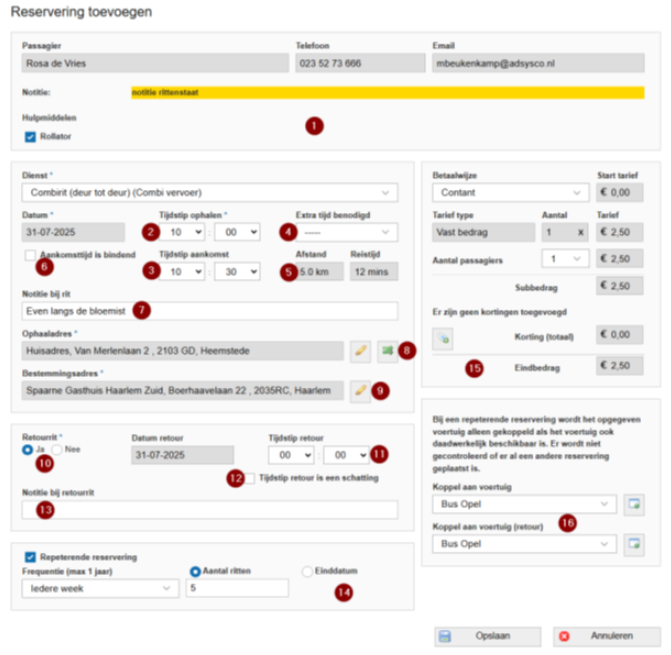Open the Frequentie dropdown showing Iedere week

click(101, 589)
